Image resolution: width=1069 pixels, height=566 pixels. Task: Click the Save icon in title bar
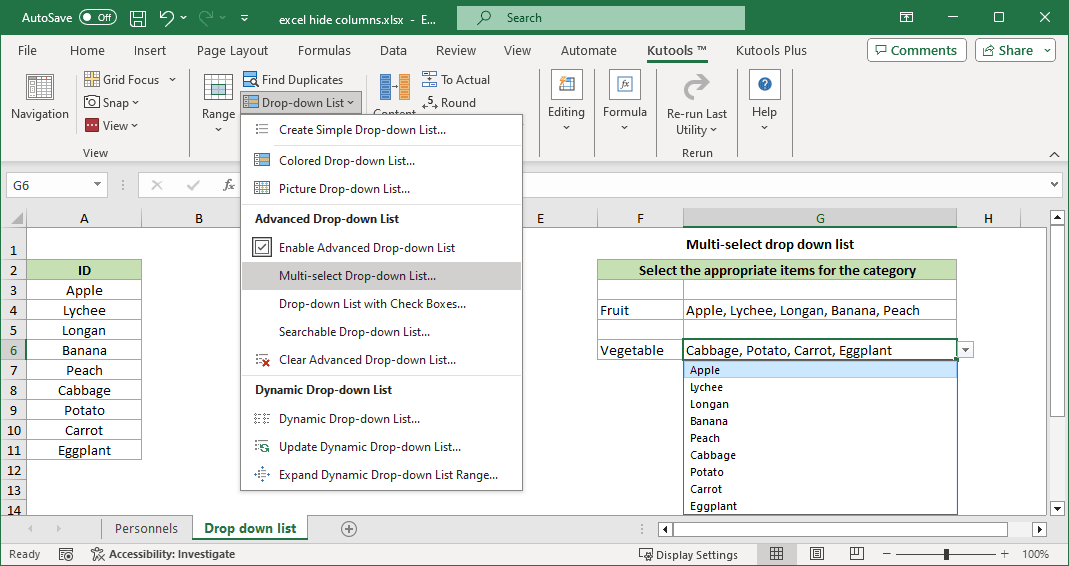(138, 18)
